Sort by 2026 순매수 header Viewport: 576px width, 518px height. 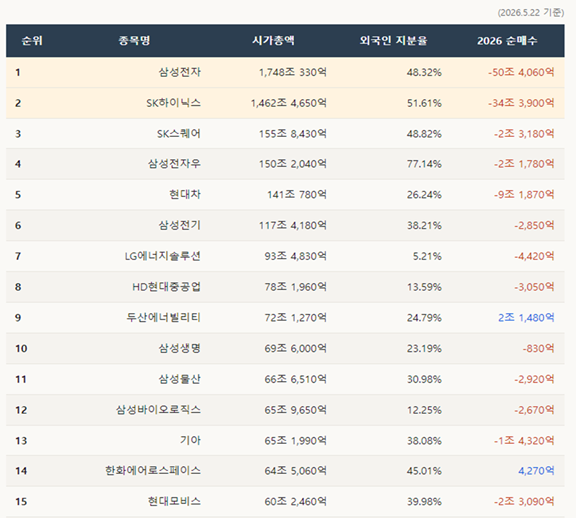(507, 40)
